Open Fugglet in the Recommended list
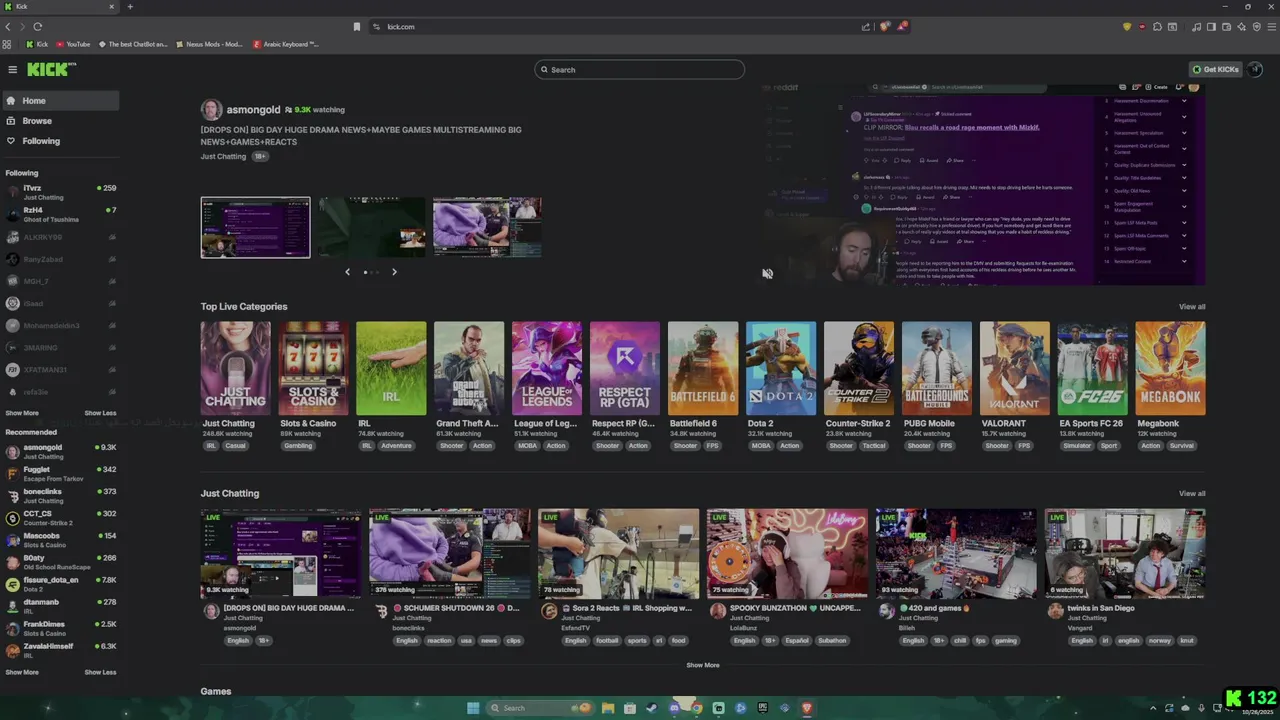 [60, 474]
